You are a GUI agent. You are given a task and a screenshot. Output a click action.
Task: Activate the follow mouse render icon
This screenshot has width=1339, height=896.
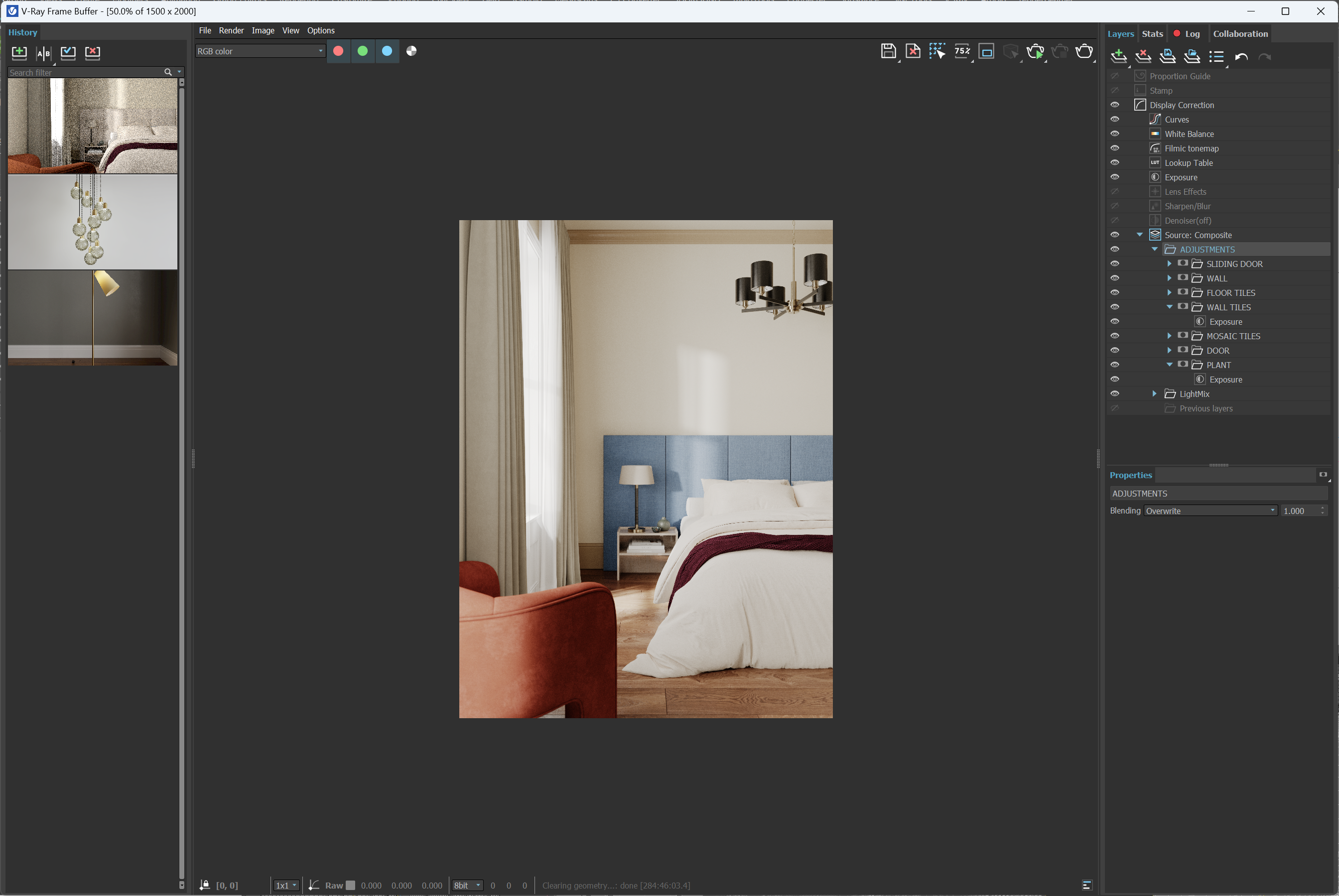937,51
